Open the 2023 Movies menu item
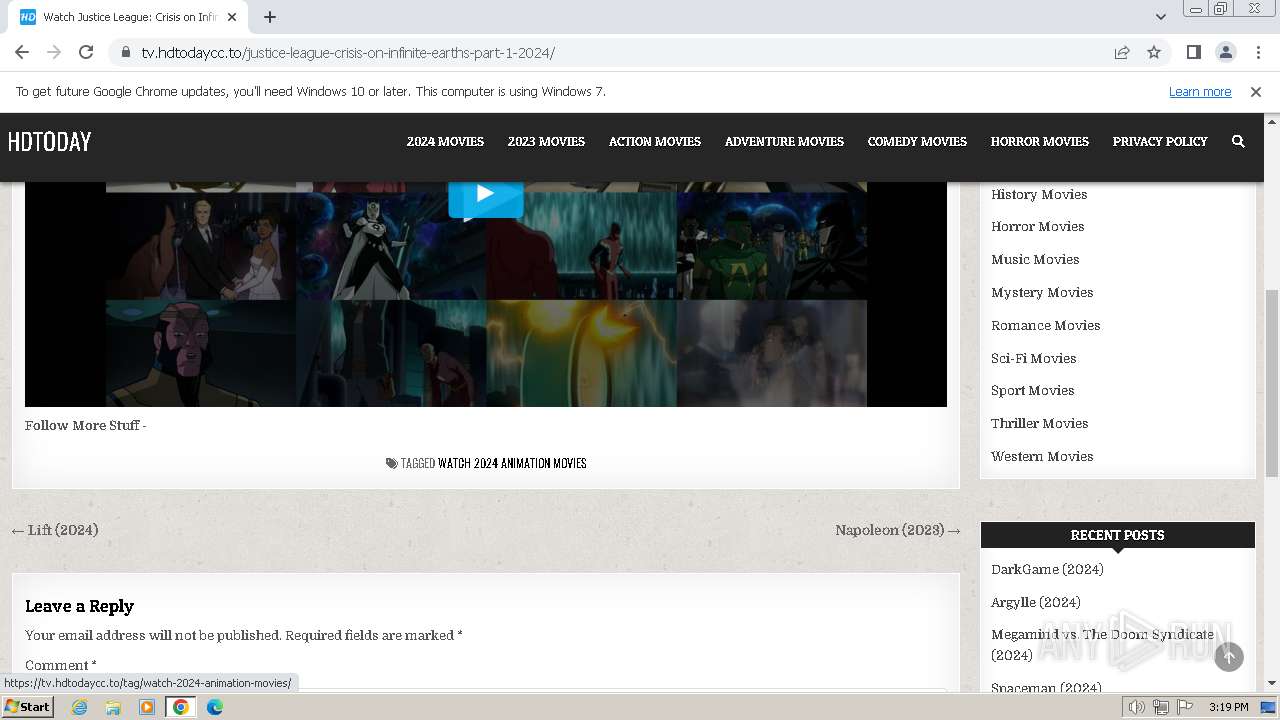The image size is (1280, 720). tap(546, 142)
